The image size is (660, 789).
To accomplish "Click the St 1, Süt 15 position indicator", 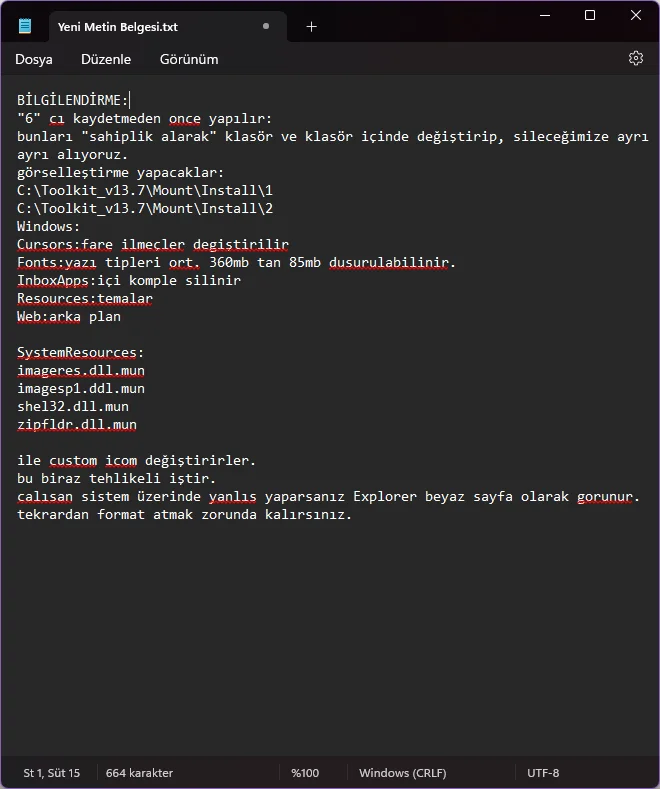I will [x=52, y=773].
